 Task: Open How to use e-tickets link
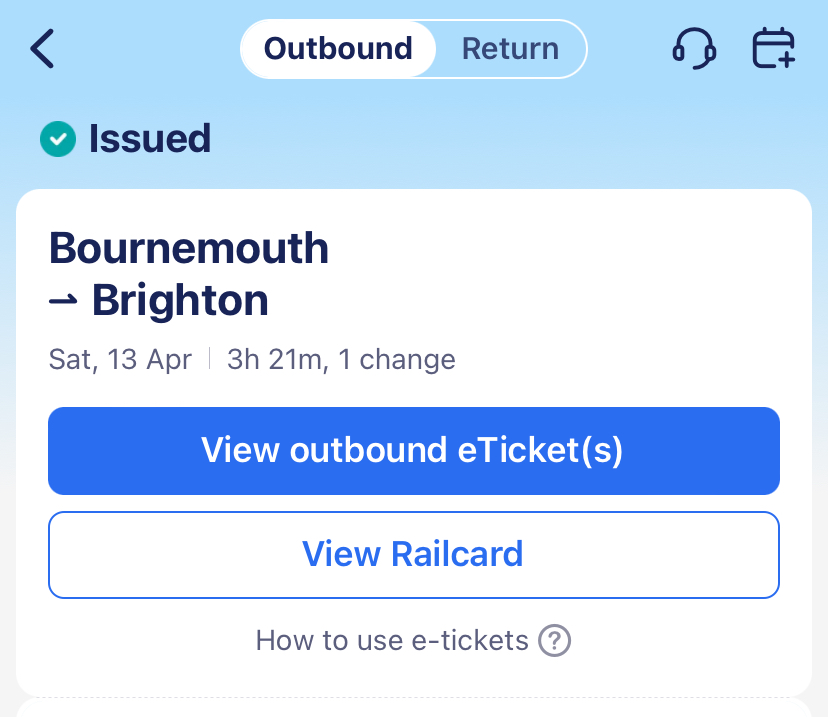click(x=391, y=640)
